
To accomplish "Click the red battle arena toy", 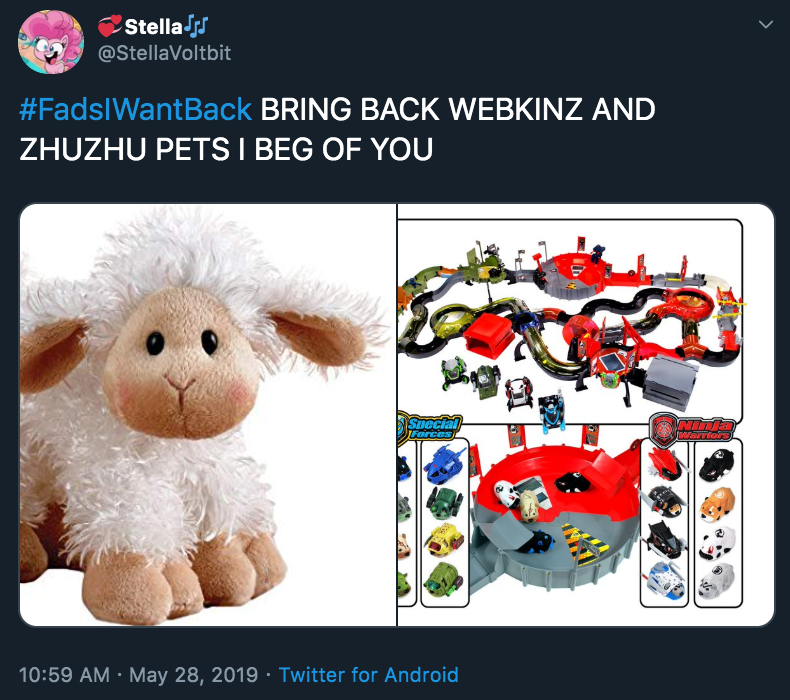I will pos(554,514).
